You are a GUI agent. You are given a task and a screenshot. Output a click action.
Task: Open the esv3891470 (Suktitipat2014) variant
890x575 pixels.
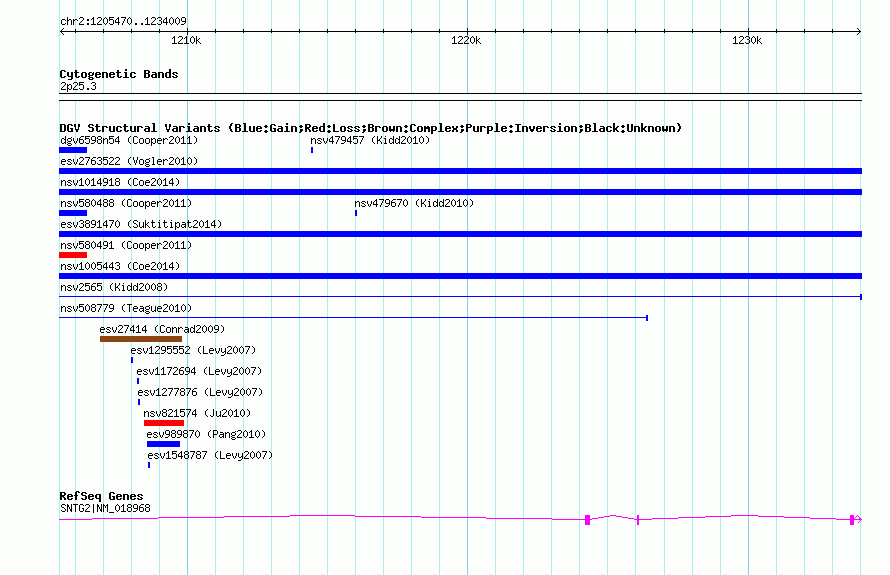coord(141,224)
